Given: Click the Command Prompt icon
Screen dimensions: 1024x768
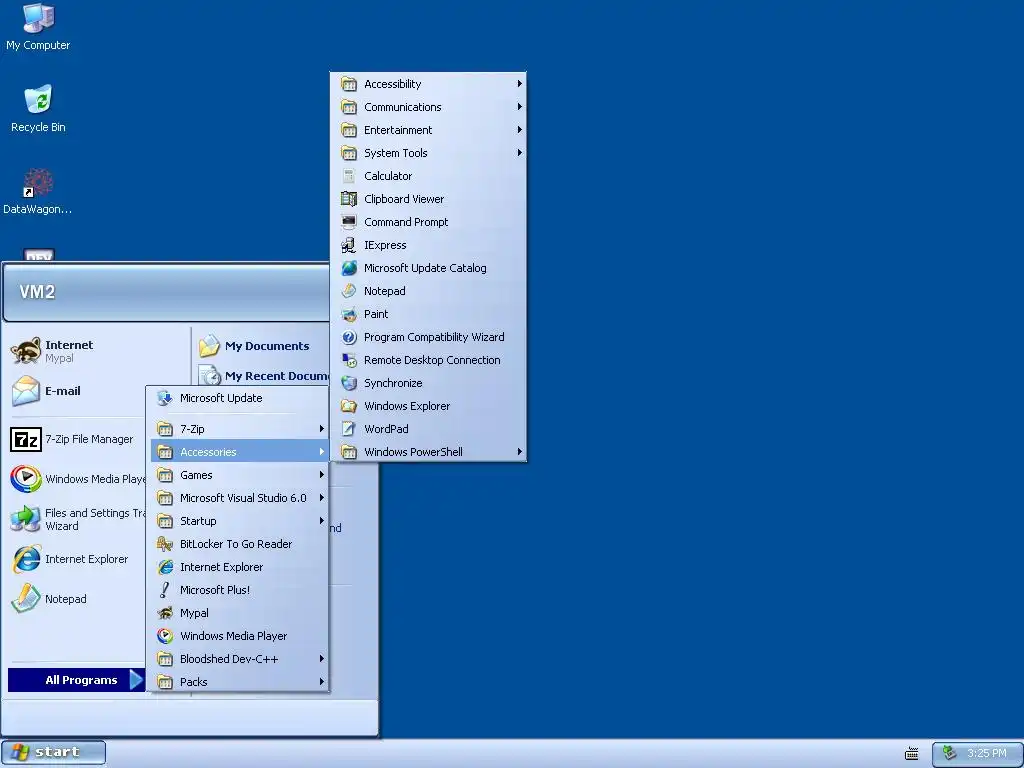Looking at the screenshot, I should point(349,222).
